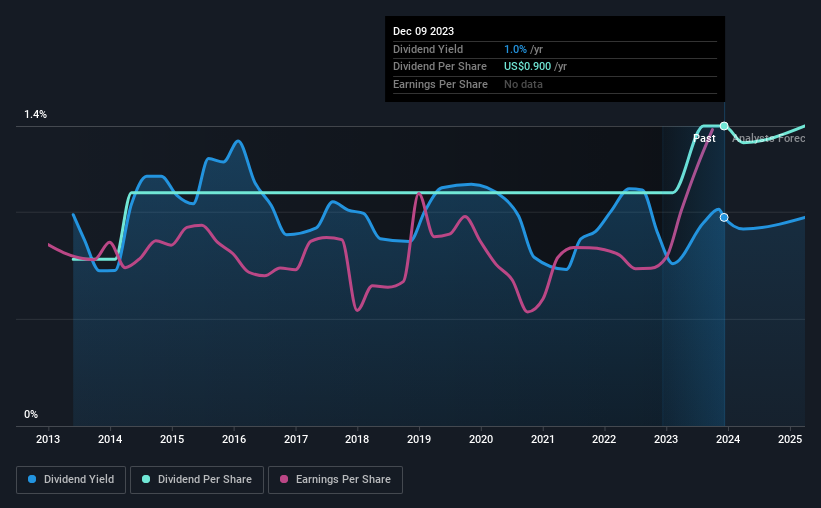Image resolution: width=821 pixels, height=508 pixels.
Task: Click the tooltip value '1.0% /yr'
Action: [x=523, y=49]
